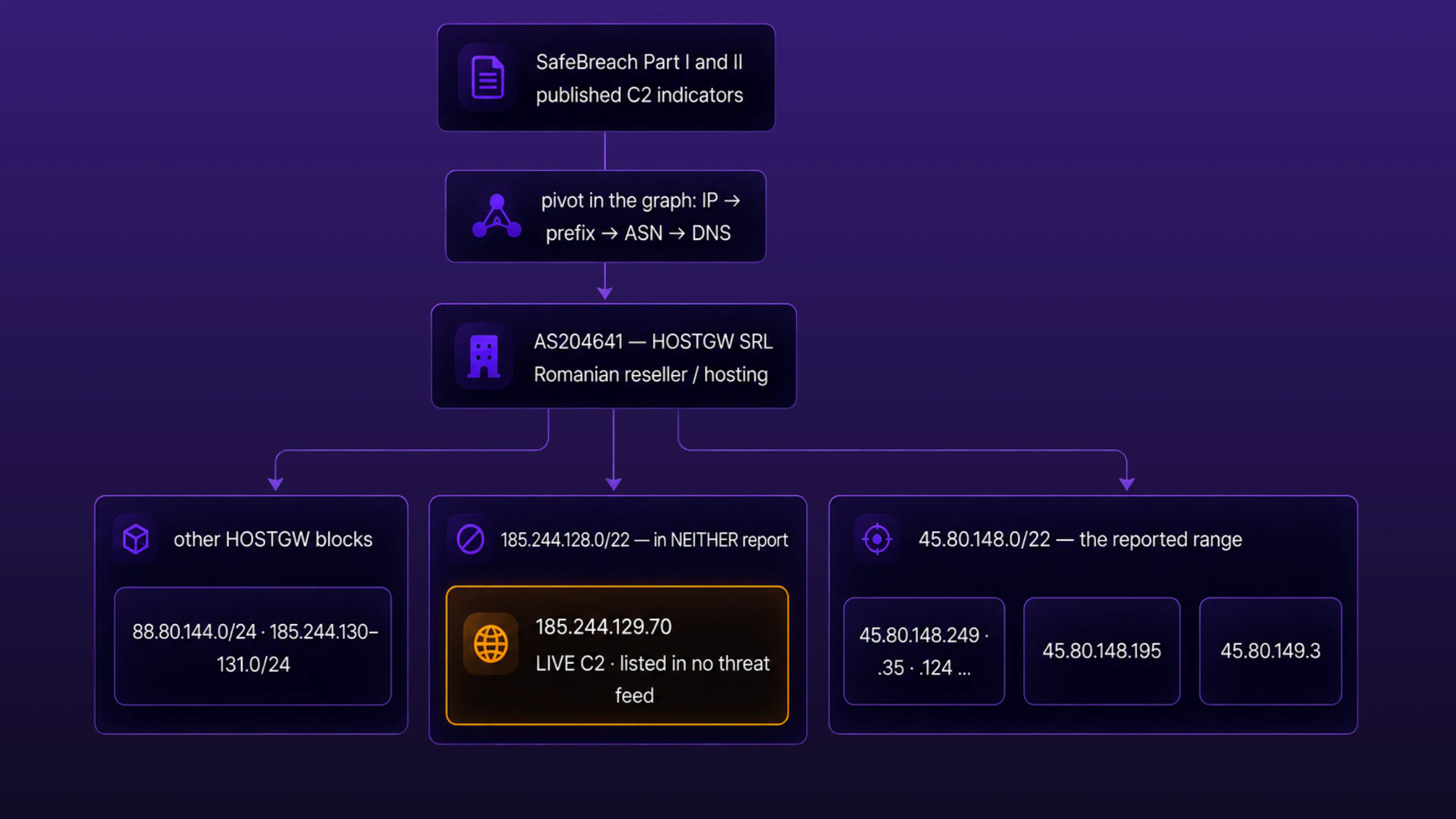Click 'LIVE C2 · listed in no threat feed' text

tap(652, 679)
